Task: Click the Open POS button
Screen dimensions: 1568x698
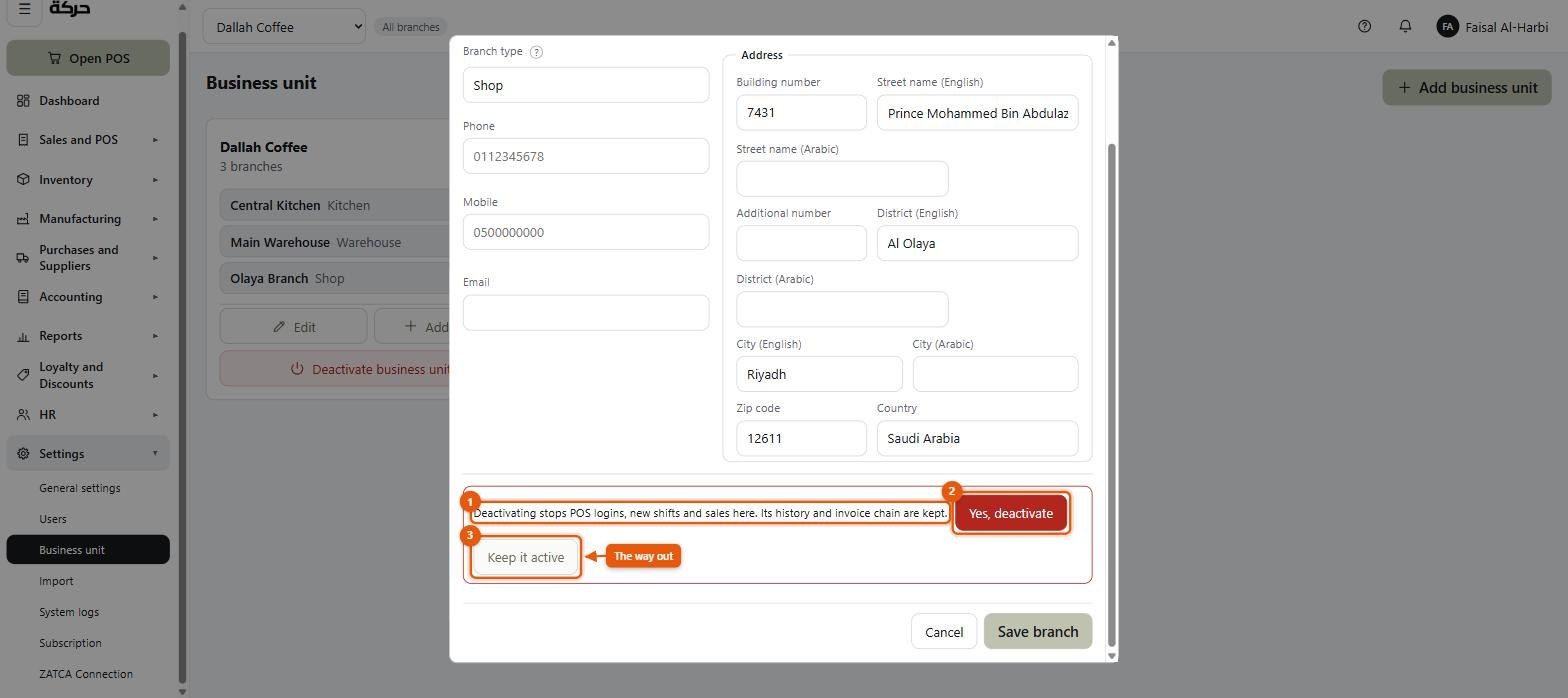Action: [x=88, y=58]
